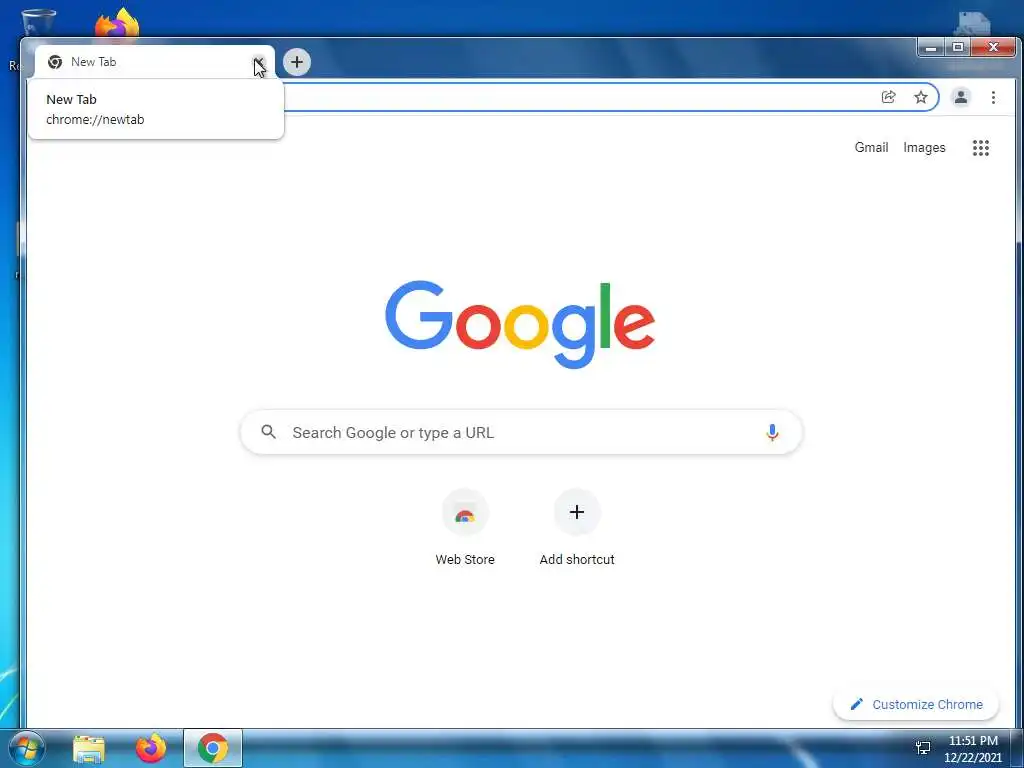Image resolution: width=1024 pixels, height=768 pixels.
Task: Select the New Tab tab
Action: (x=154, y=62)
